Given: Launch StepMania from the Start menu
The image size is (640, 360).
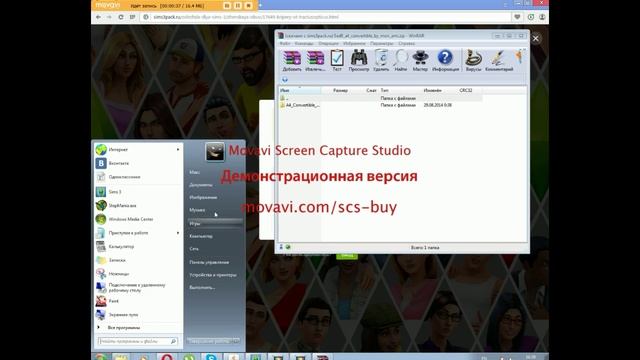Looking at the screenshot, I should point(138,205).
